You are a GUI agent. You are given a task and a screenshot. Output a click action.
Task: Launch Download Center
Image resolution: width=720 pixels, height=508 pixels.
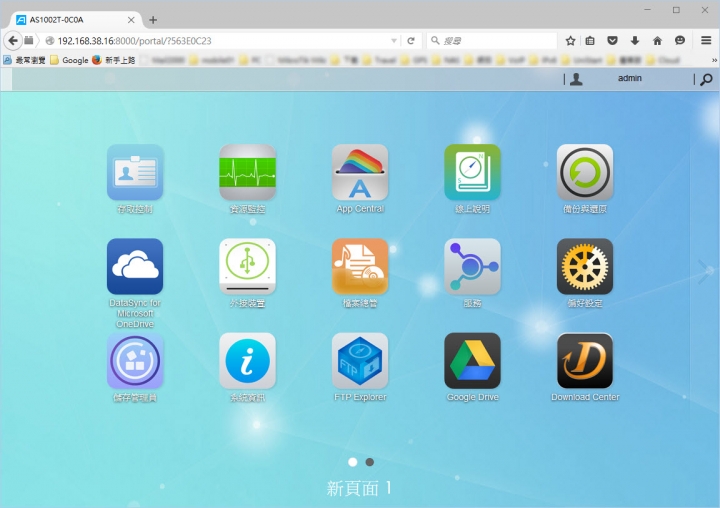point(585,361)
